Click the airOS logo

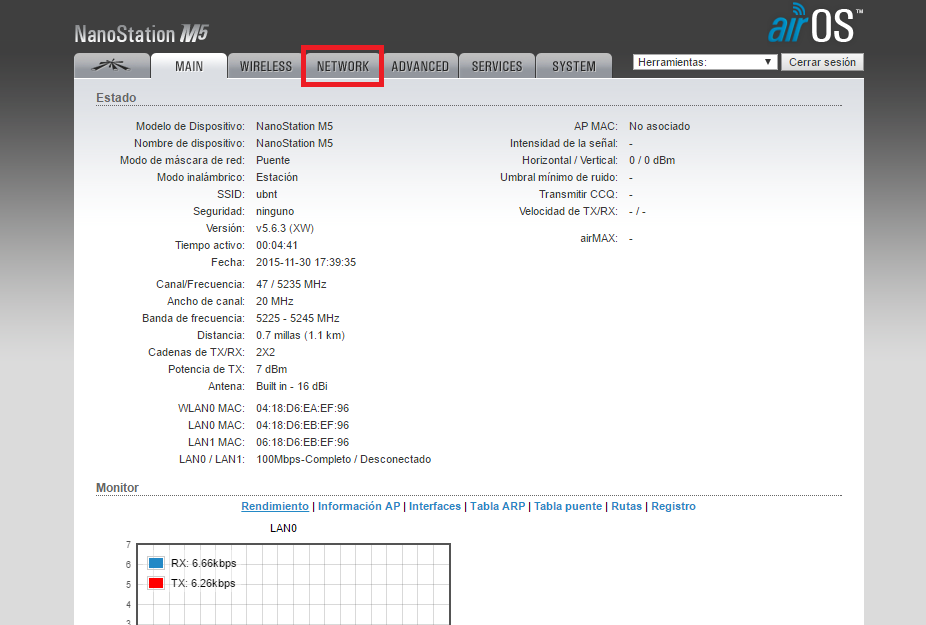(815, 24)
